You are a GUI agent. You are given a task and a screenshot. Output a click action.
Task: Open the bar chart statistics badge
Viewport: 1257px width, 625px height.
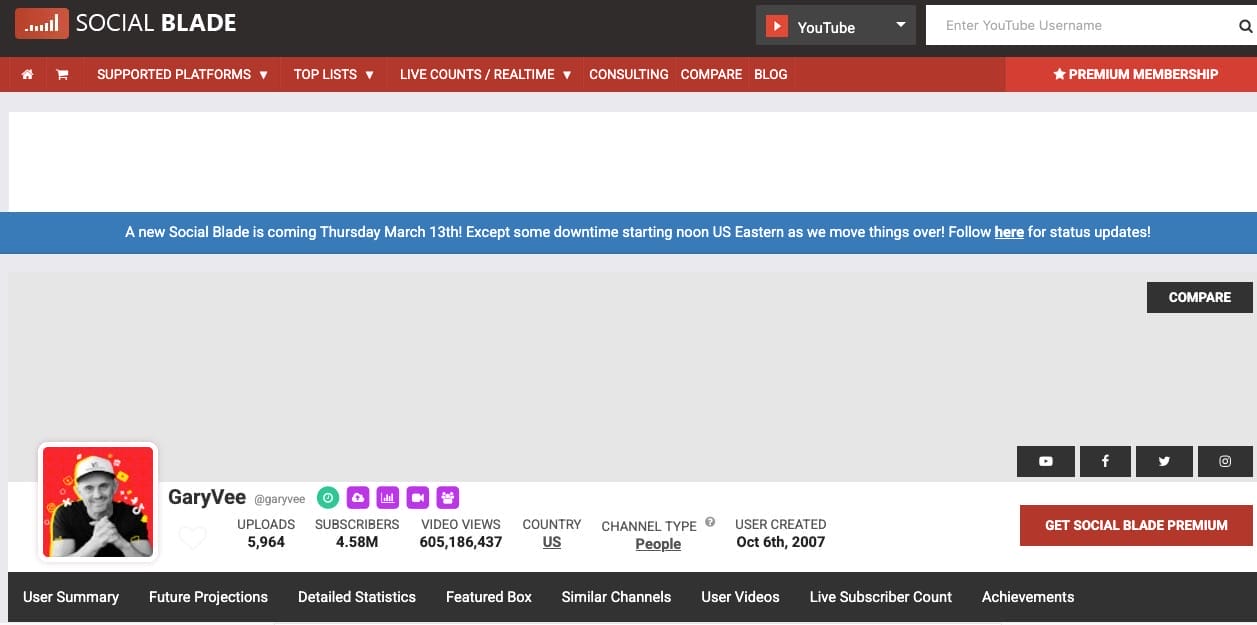click(x=388, y=497)
